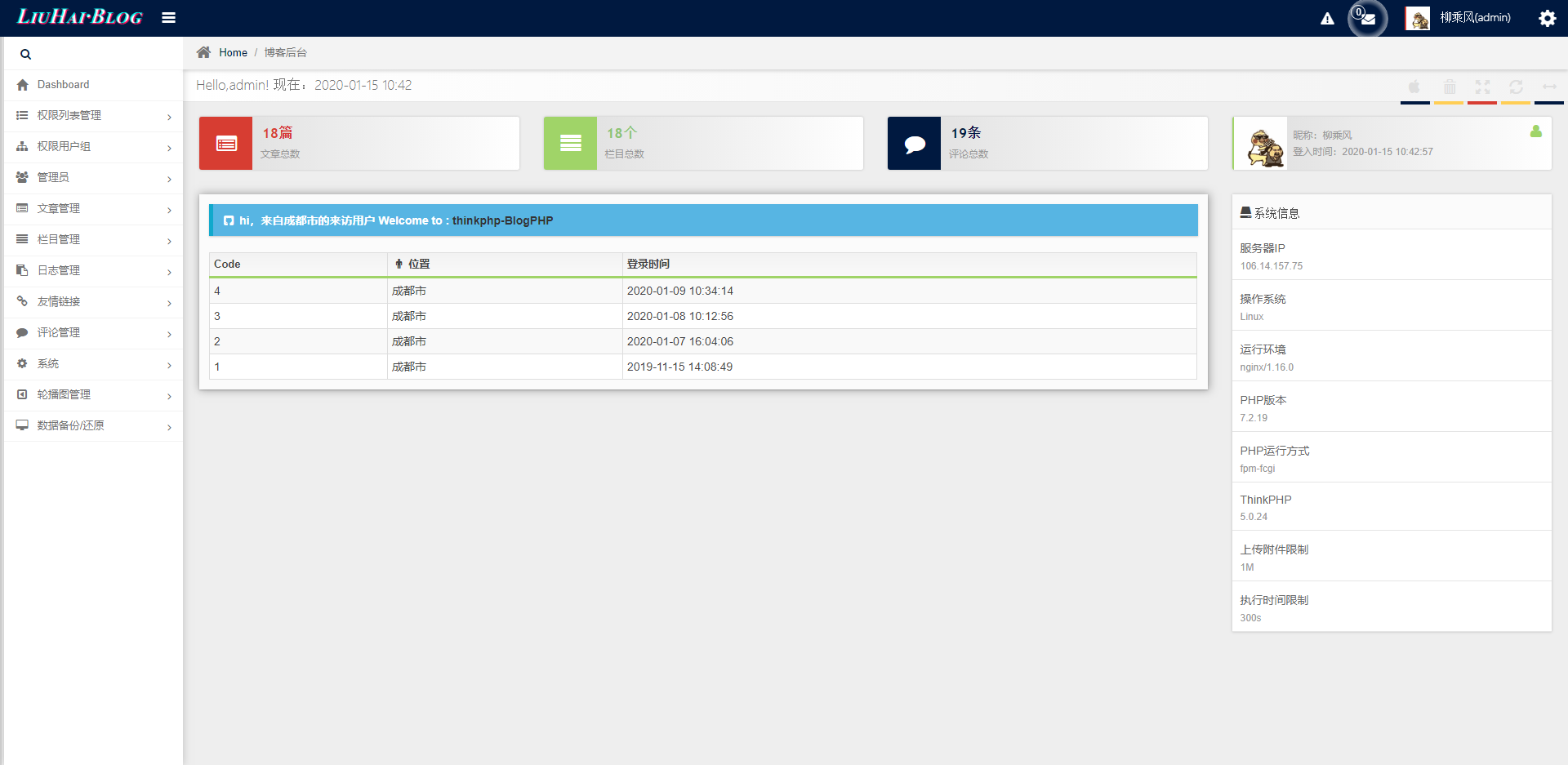Click the apple icon in the page toolbar
1568x765 pixels.
click(1414, 87)
